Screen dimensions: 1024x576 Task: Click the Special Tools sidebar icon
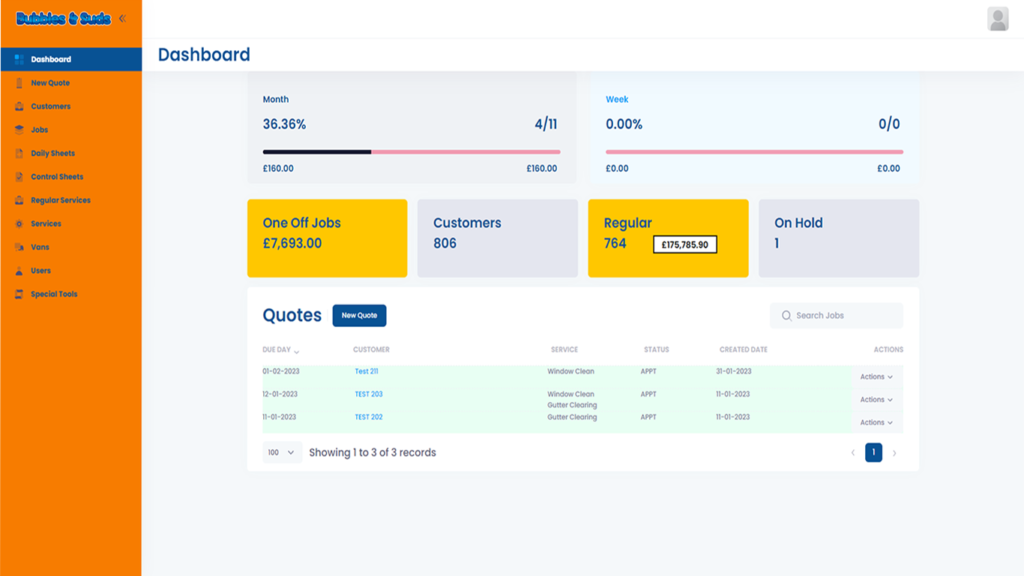19,294
